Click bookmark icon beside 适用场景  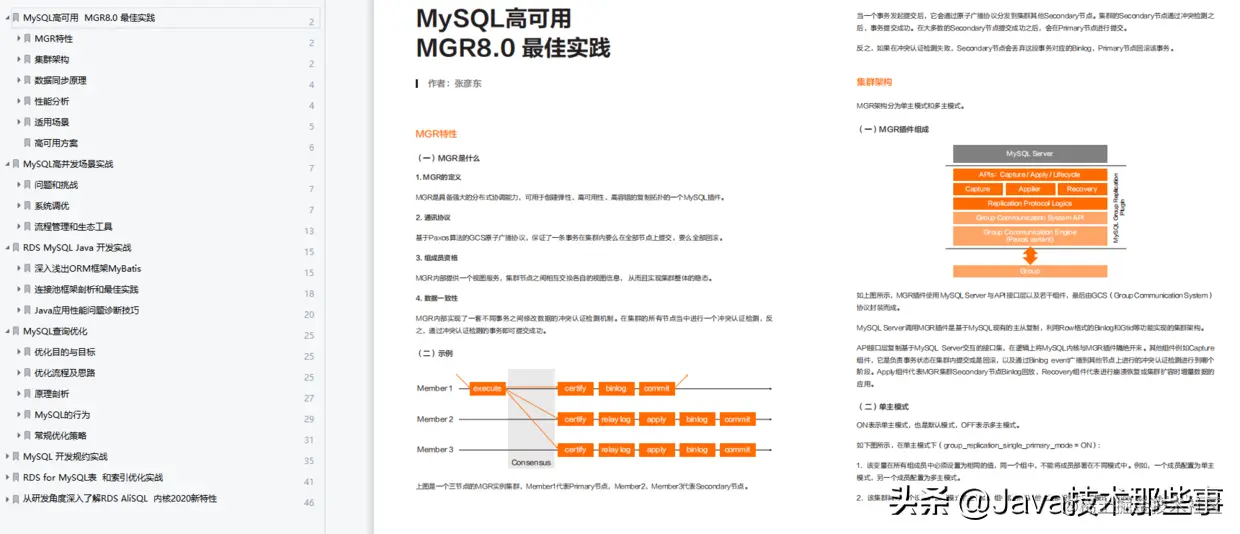pos(28,123)
